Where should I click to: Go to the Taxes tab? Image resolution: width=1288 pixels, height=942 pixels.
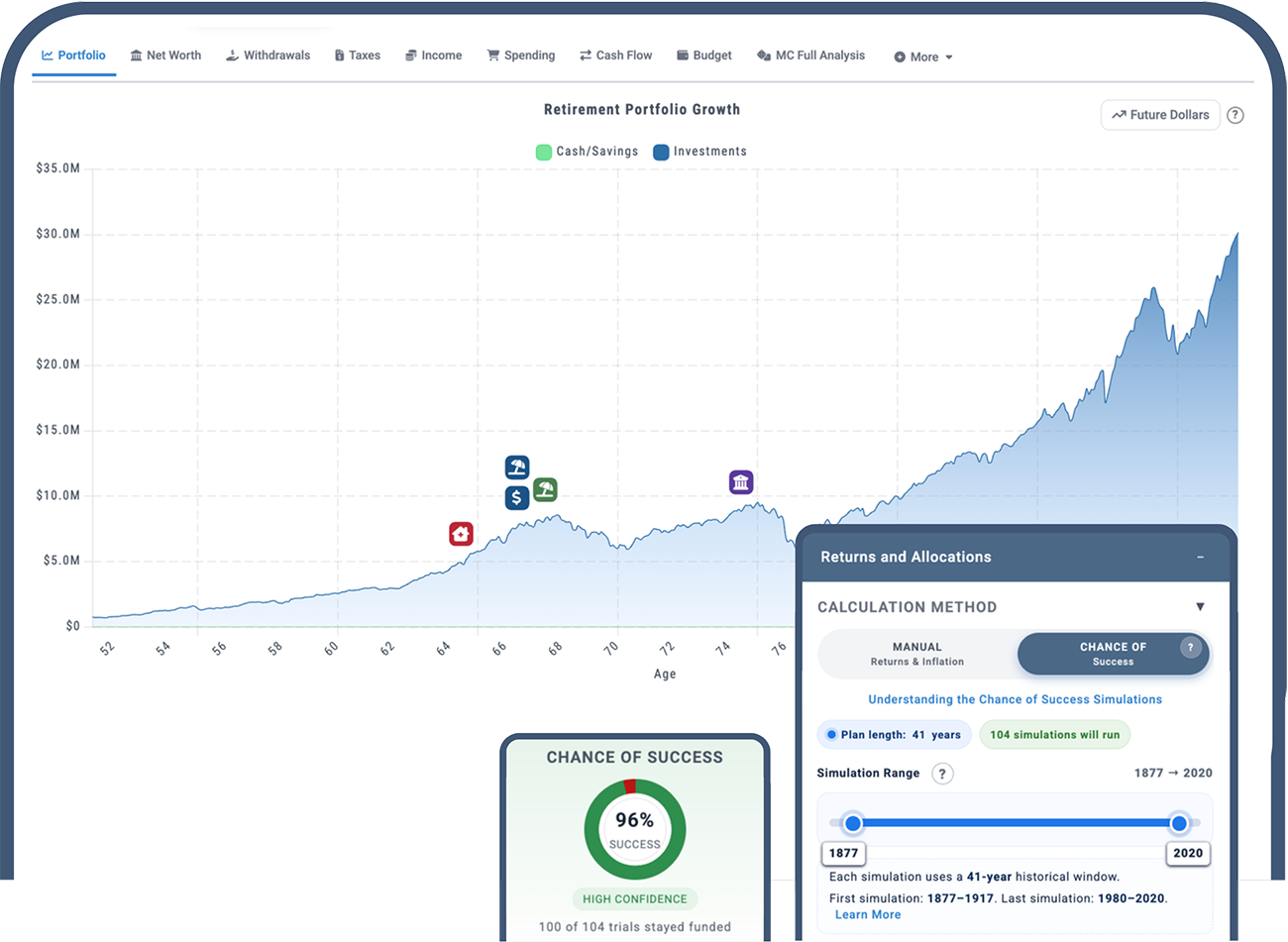(357, 55)
